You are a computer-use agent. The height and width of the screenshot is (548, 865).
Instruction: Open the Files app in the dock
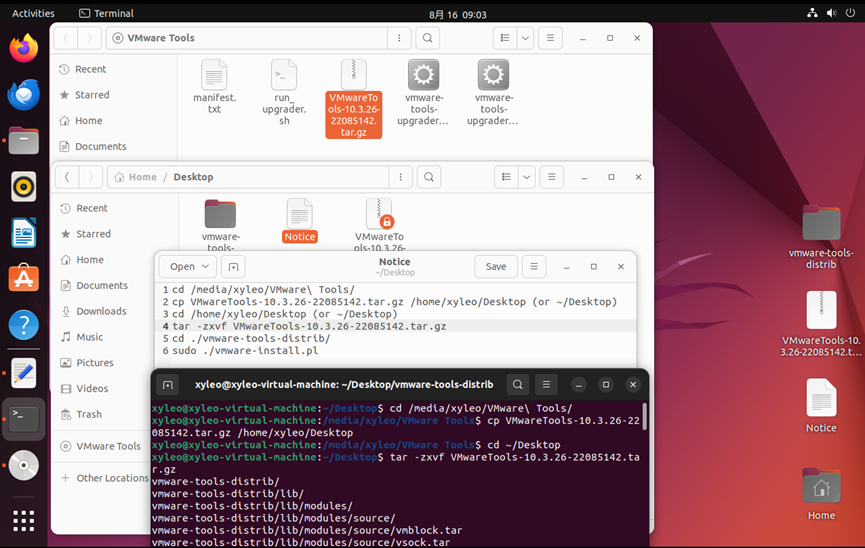24,141
